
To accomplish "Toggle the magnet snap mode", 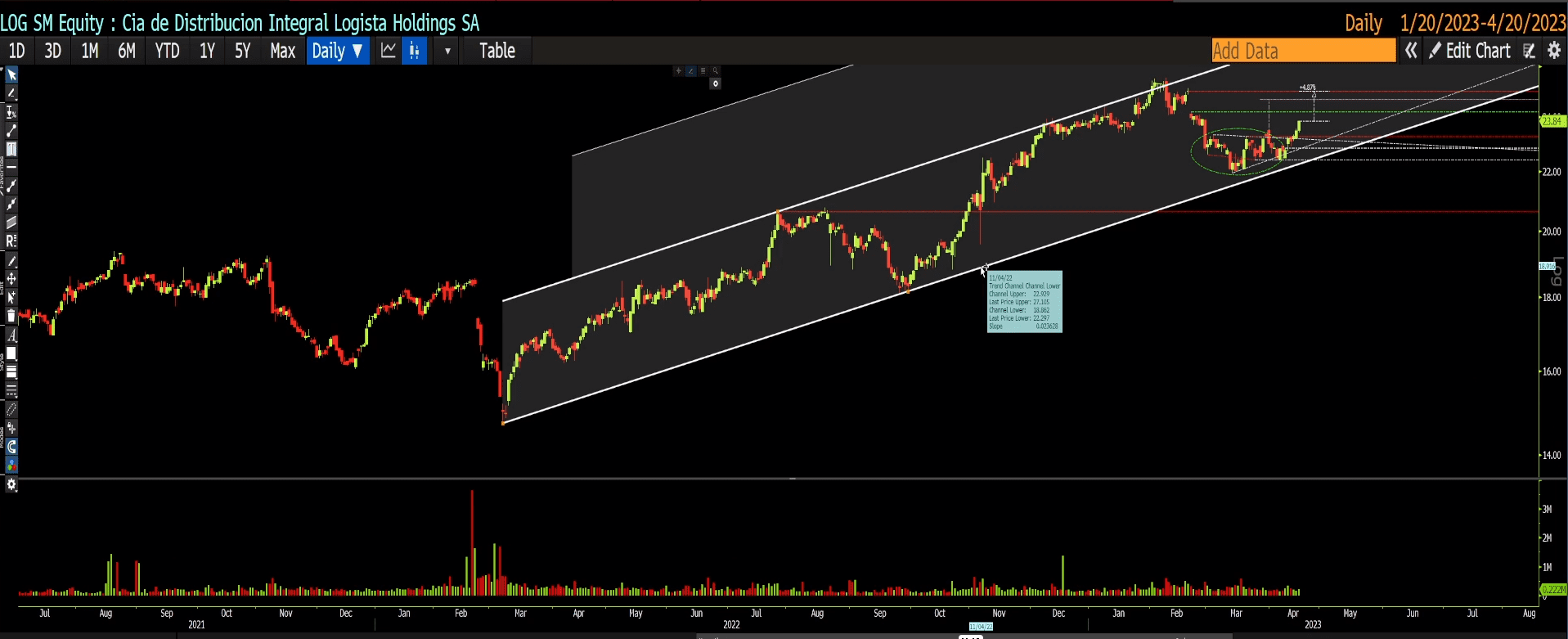I will coord(11,447).
